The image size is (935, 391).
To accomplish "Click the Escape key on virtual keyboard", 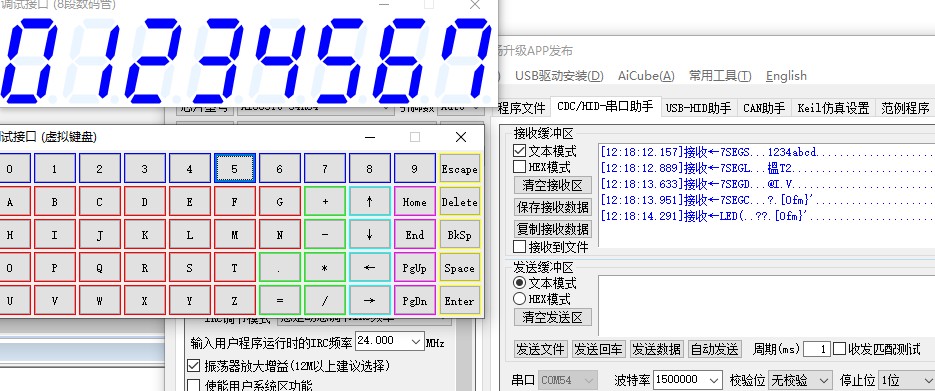I will coord(459,169).
